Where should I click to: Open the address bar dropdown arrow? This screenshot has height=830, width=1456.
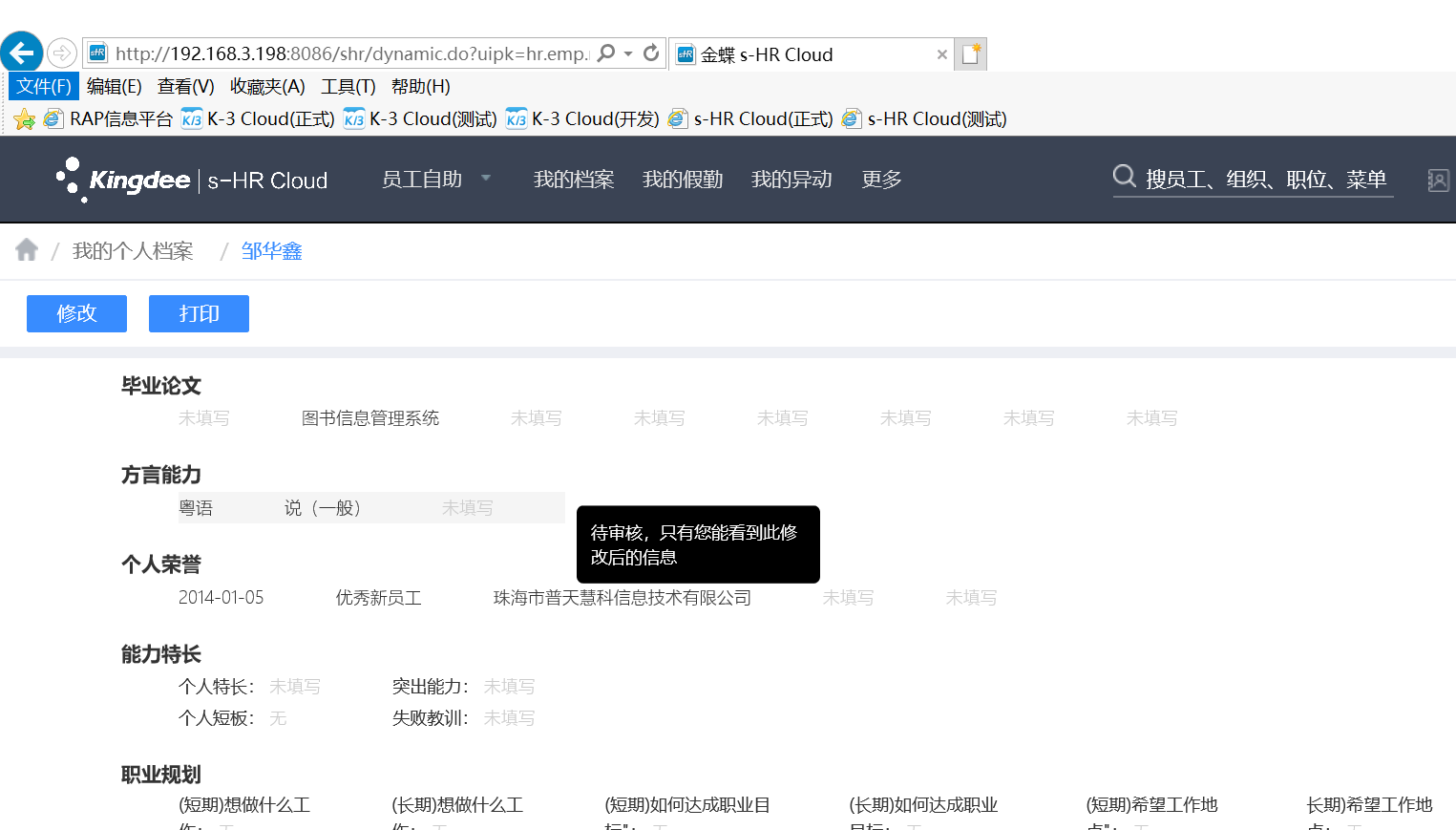pos(628,53)
